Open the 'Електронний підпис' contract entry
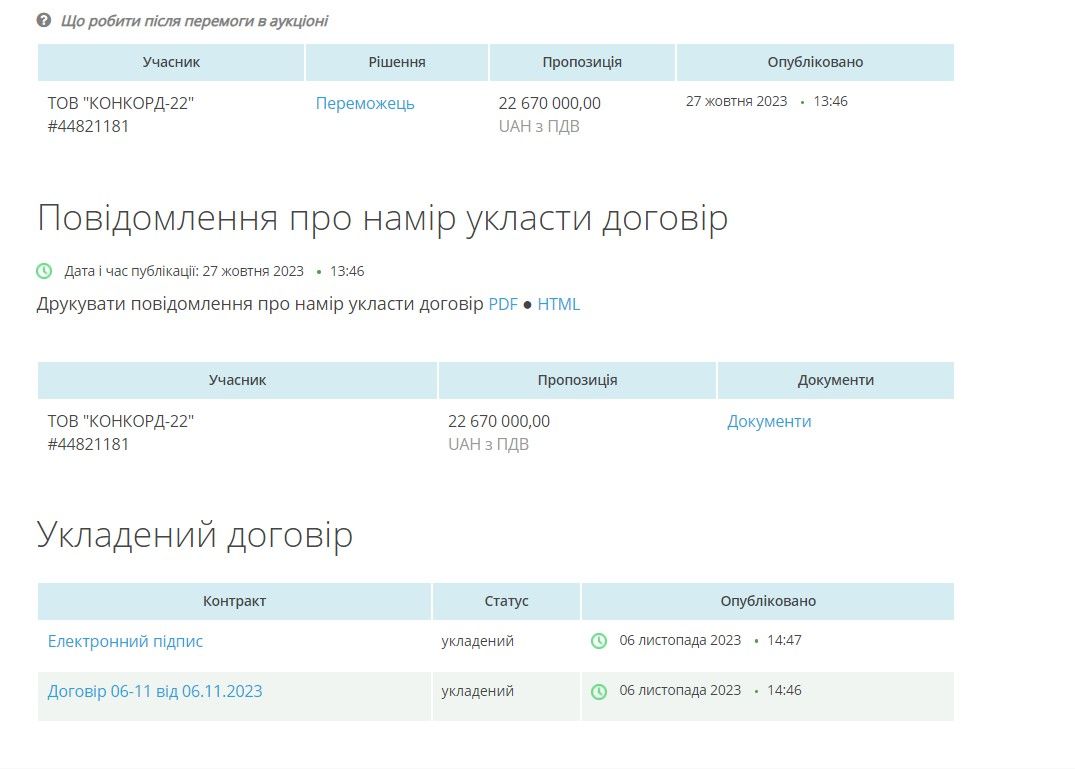 tap(125, 640)
